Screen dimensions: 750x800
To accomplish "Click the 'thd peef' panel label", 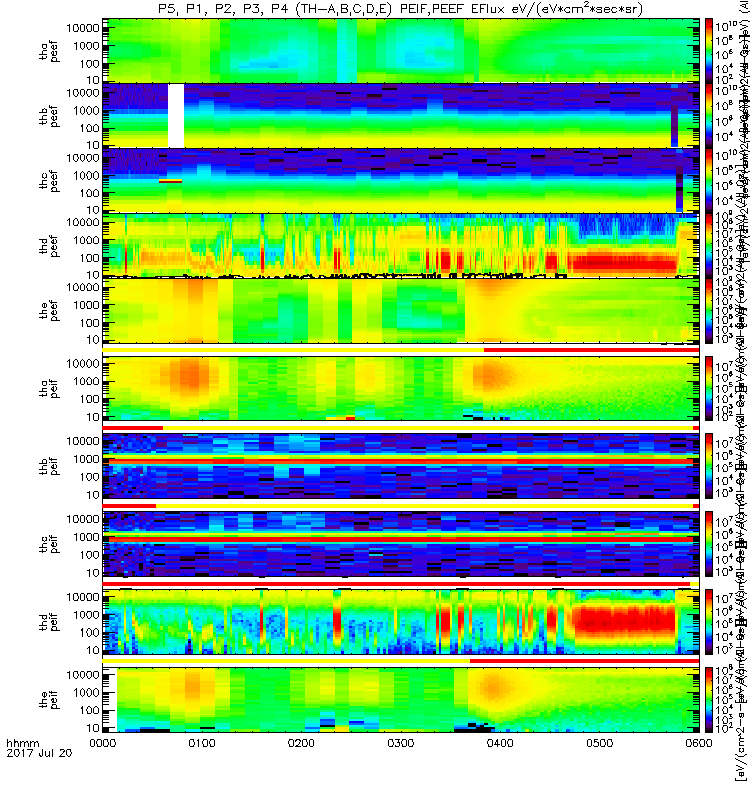I will [x=49, y=246].
